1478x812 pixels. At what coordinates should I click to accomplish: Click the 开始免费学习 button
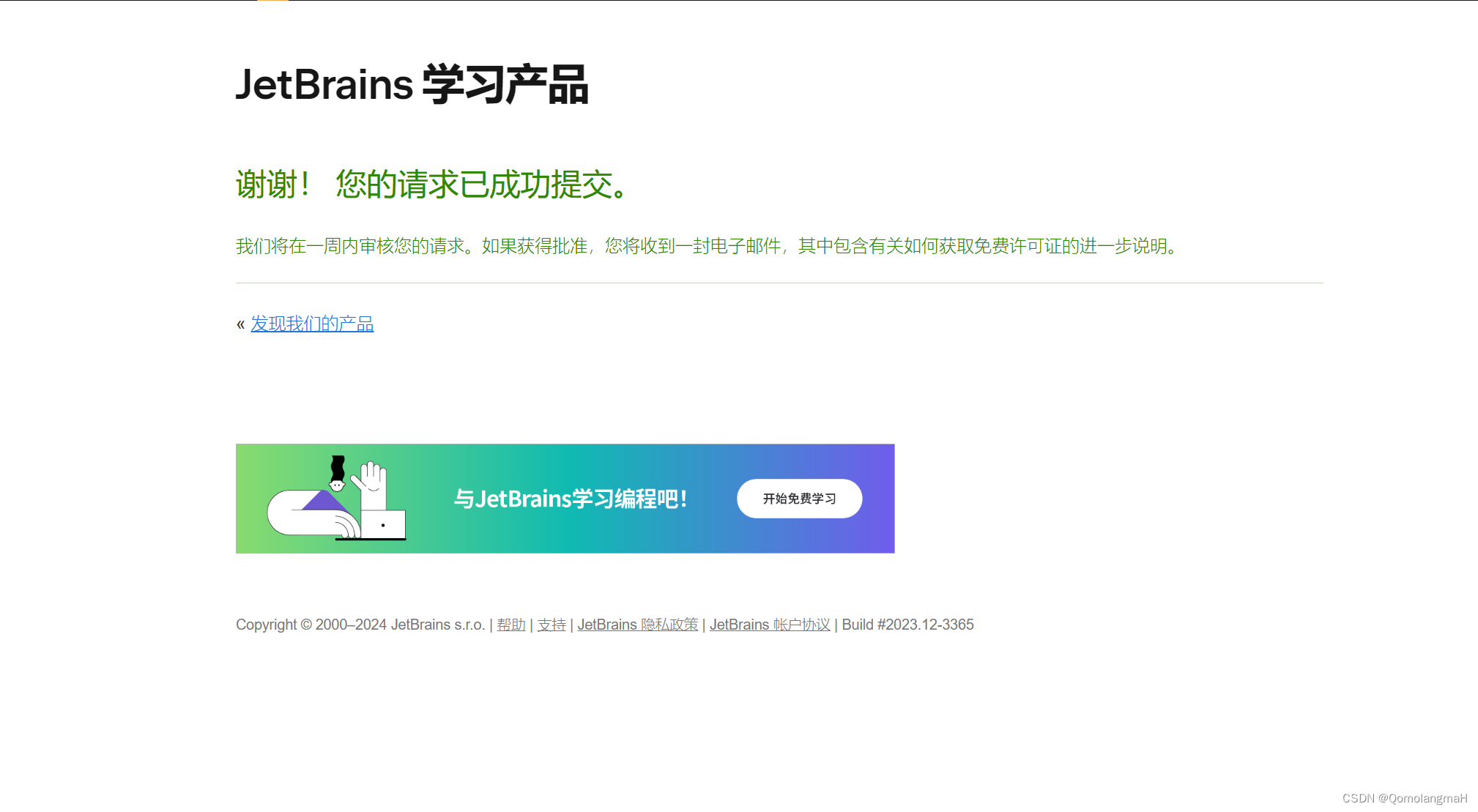[799, 499]
